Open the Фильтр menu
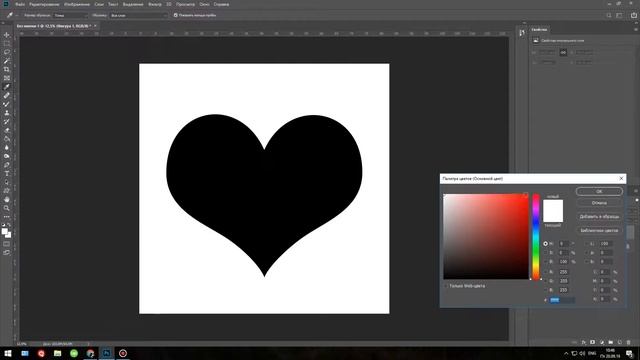640x360 pixels. 155,4
